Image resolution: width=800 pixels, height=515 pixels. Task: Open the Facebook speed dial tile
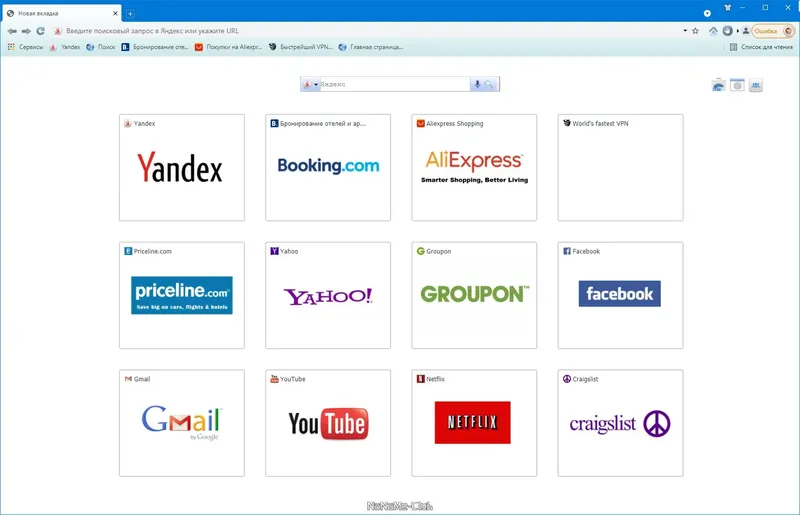[x=620, y=295]
